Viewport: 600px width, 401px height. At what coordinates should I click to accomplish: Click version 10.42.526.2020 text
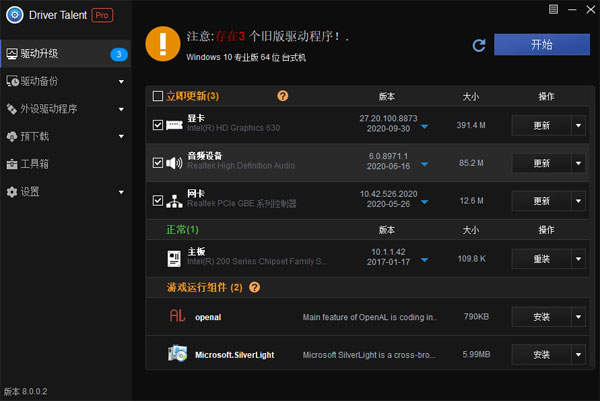pyautogui.click(x=388, y=194)
